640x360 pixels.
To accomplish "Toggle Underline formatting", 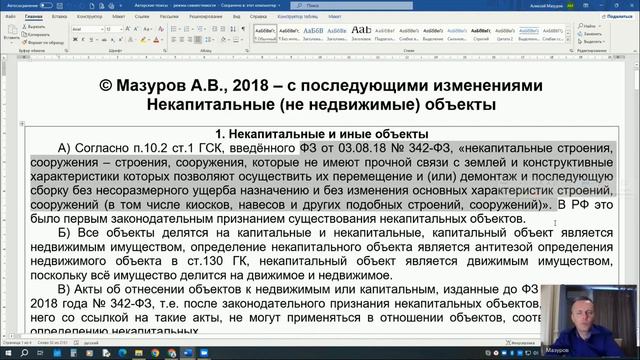I will [x=91, y=40].
